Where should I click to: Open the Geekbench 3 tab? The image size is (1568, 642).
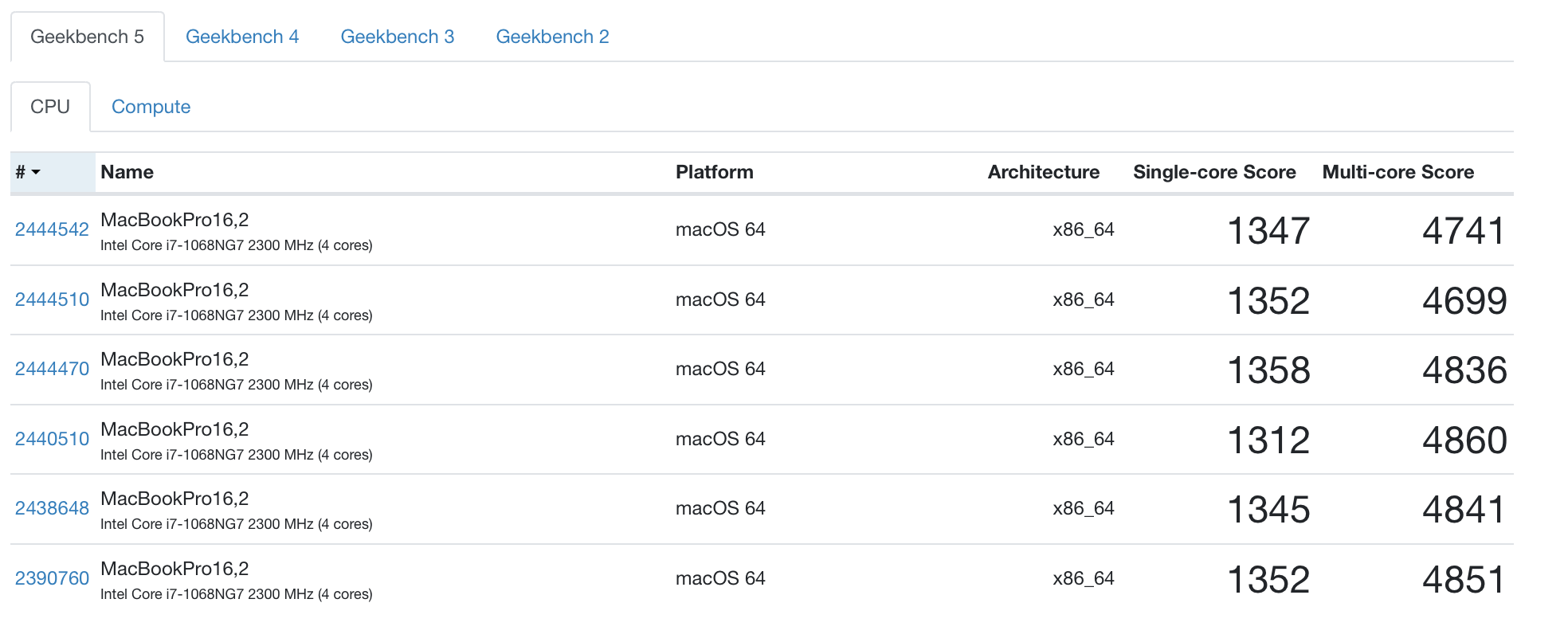click(x=397, y=37)
